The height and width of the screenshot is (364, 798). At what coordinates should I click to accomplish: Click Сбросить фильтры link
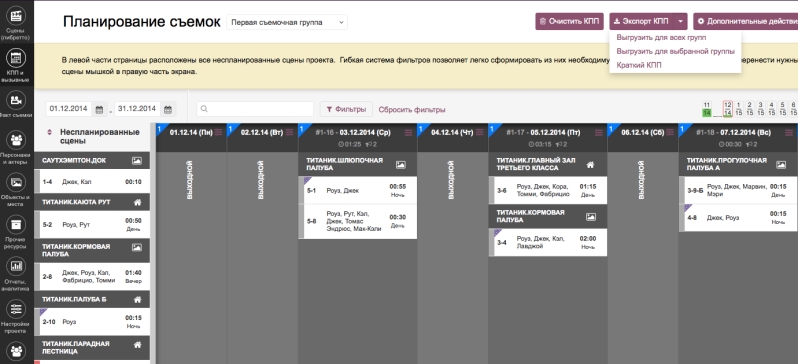coord(412,109)
